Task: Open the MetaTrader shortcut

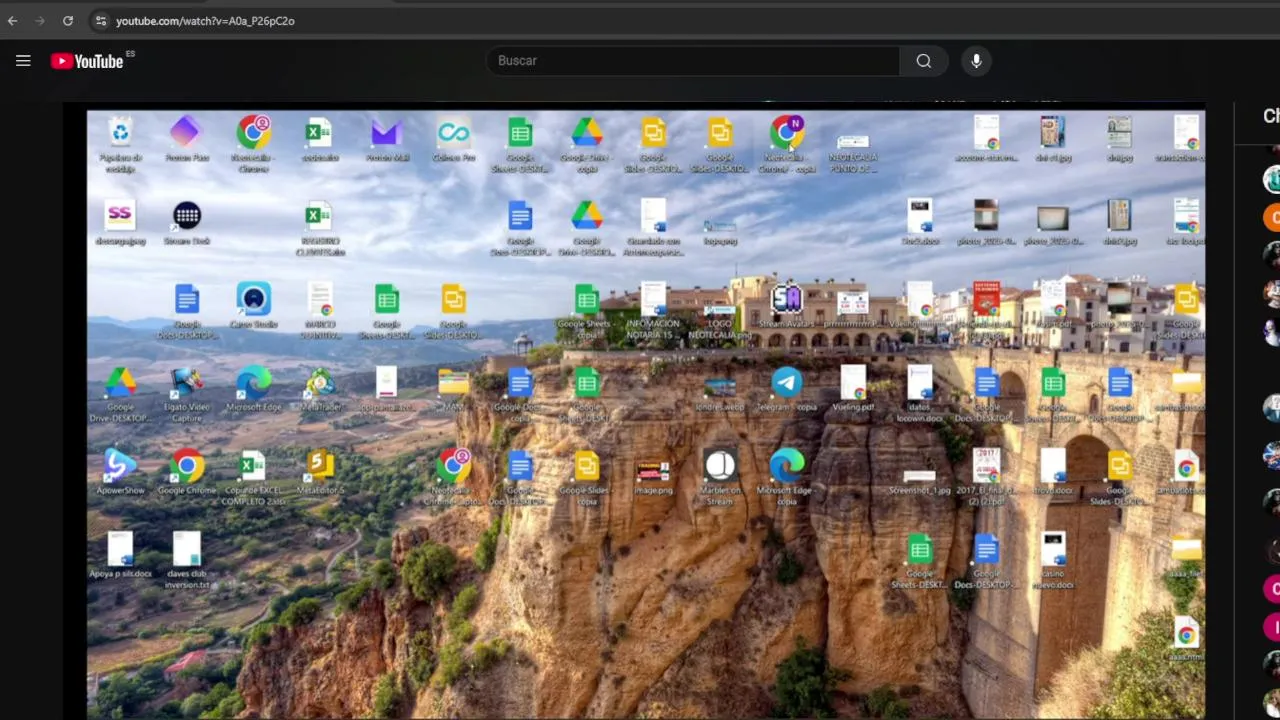Action: 320,389
